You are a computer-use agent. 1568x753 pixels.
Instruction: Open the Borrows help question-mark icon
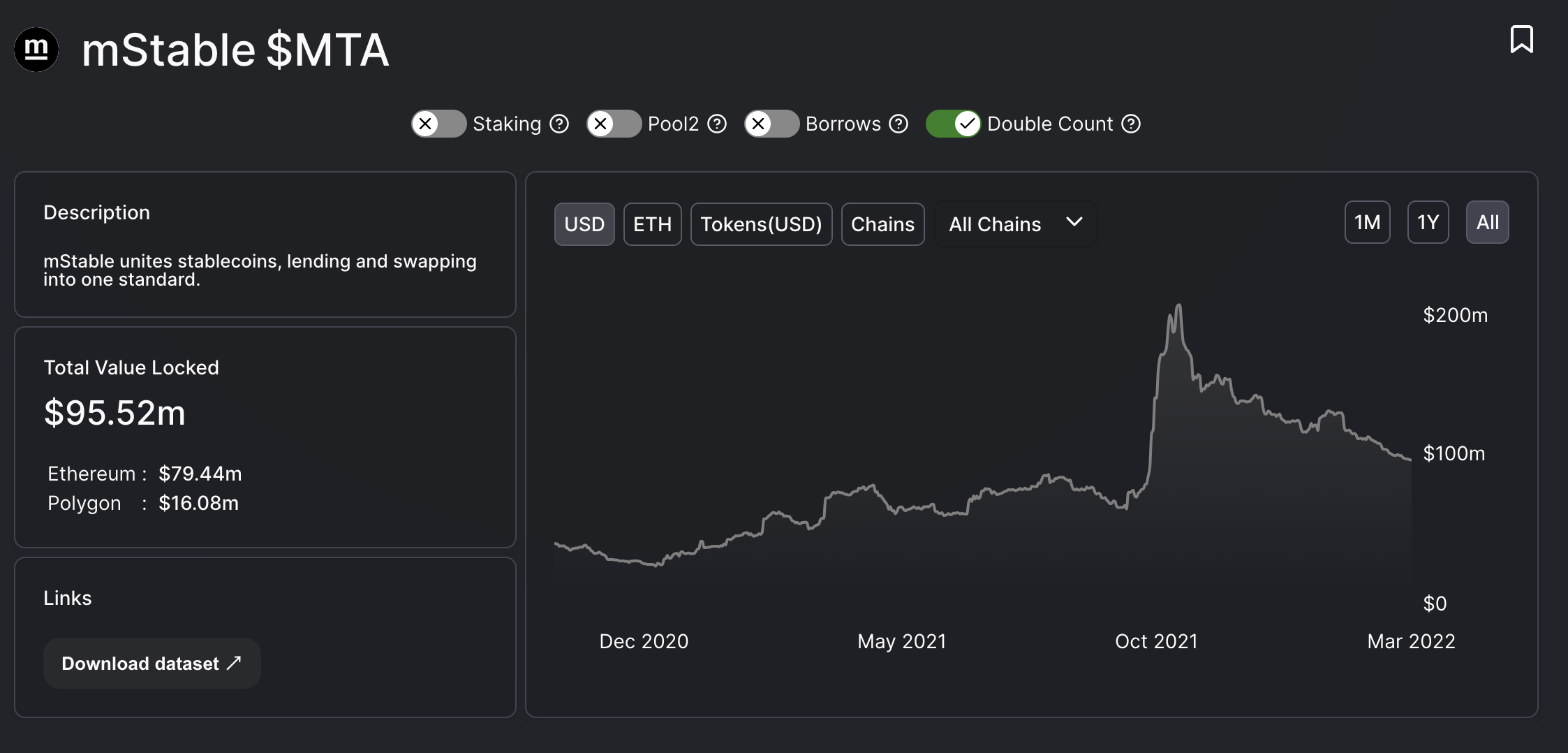pyautogui.click(x=898, y=124)
